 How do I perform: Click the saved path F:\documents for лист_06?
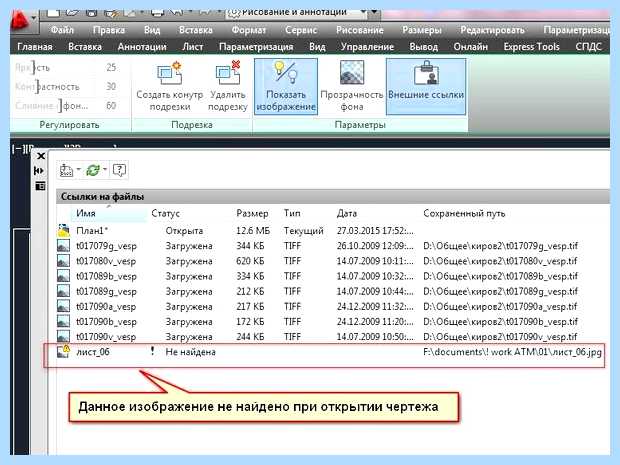click(512, 352)
